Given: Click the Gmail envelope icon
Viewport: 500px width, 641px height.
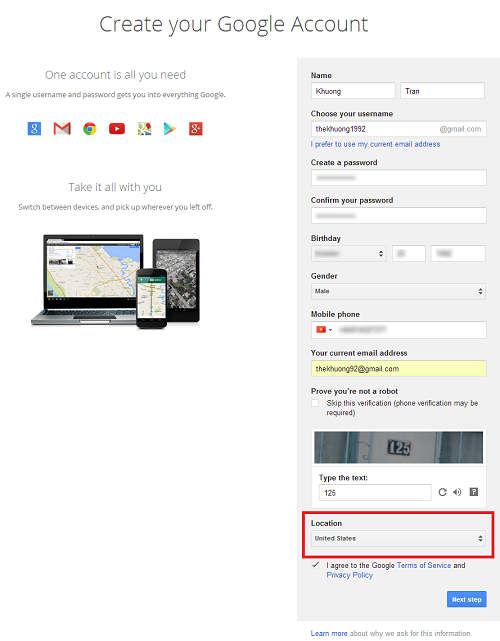Looking at the screenshot, I should point(62,129).
